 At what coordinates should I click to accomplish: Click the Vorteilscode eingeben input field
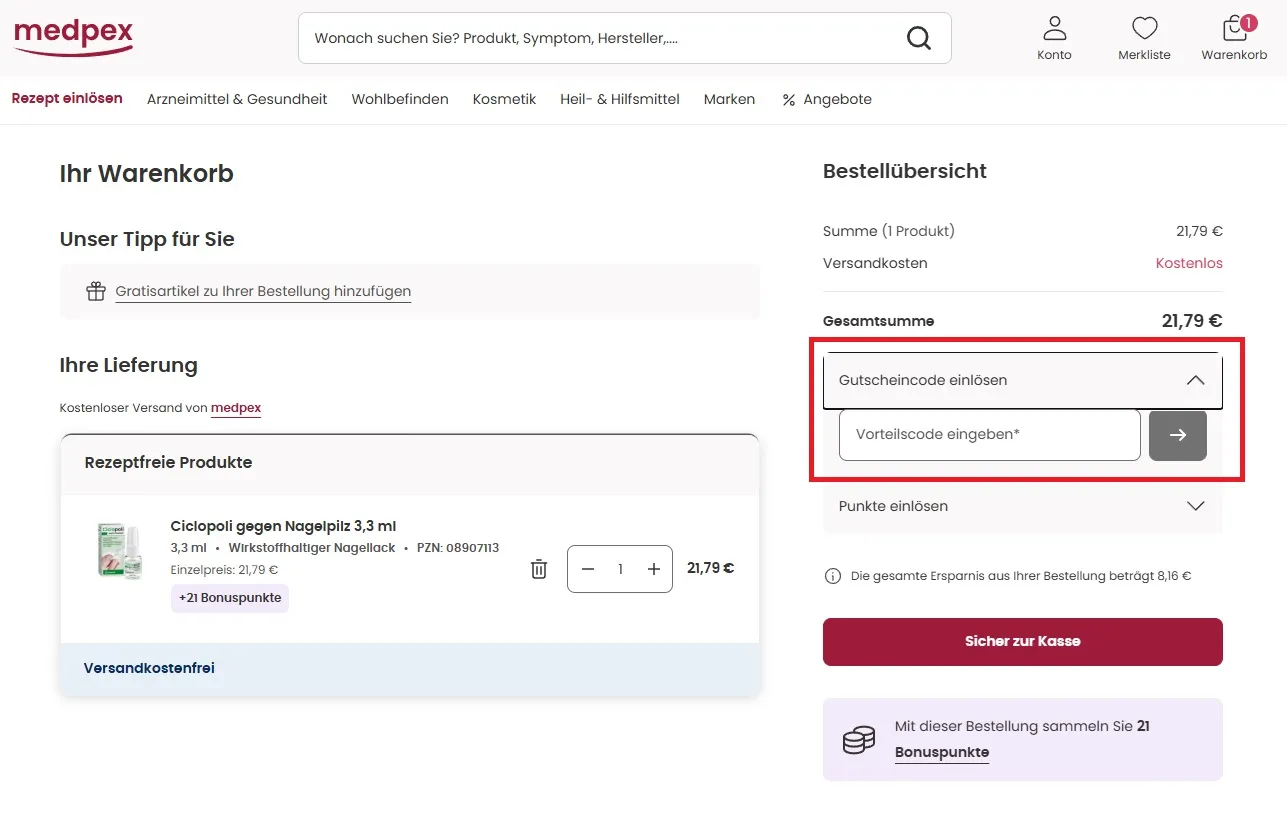tap(988, 435)
